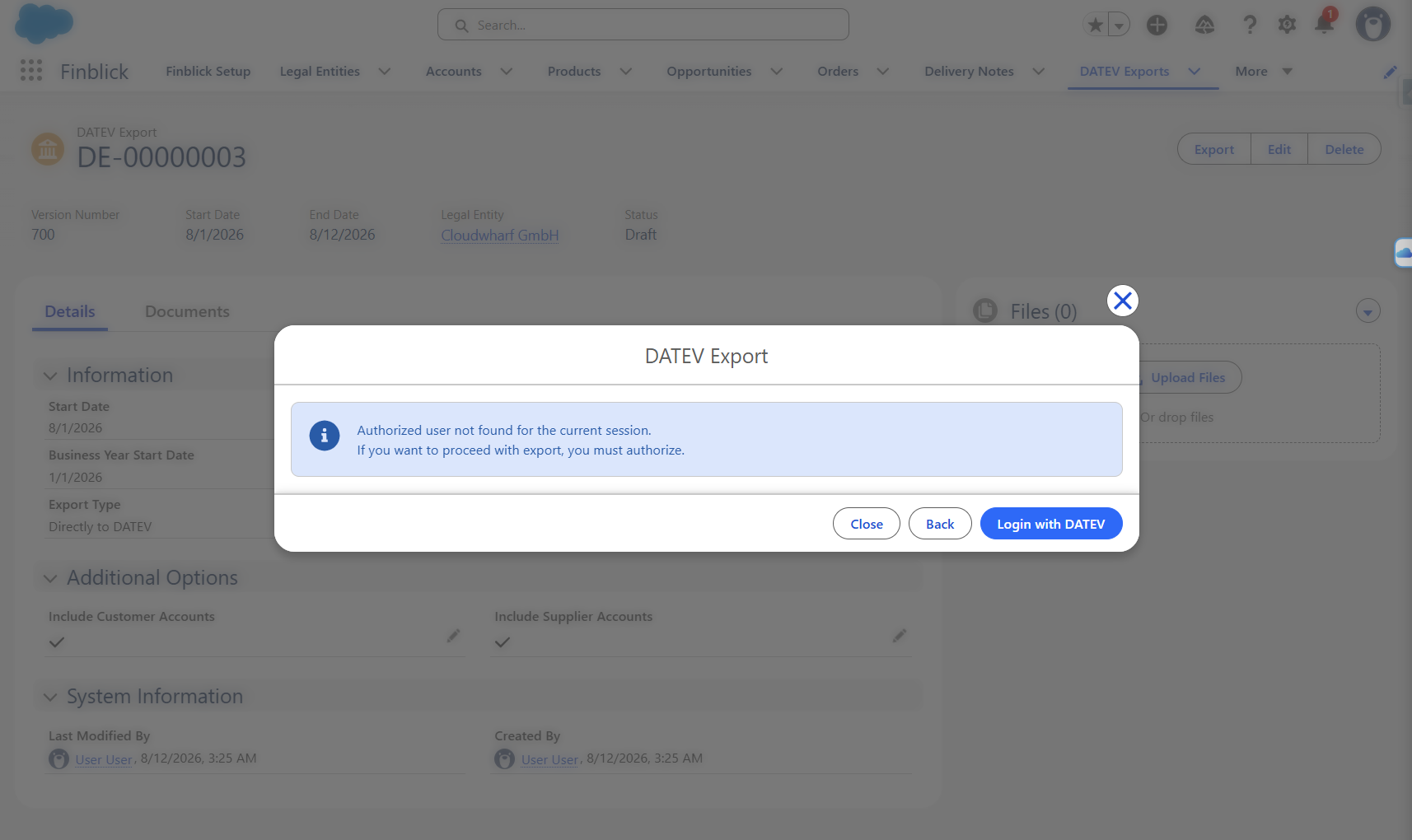Click the 'Draft' status value
The height and width of the screenshot is (840, 1412).
tap(641, 235)
